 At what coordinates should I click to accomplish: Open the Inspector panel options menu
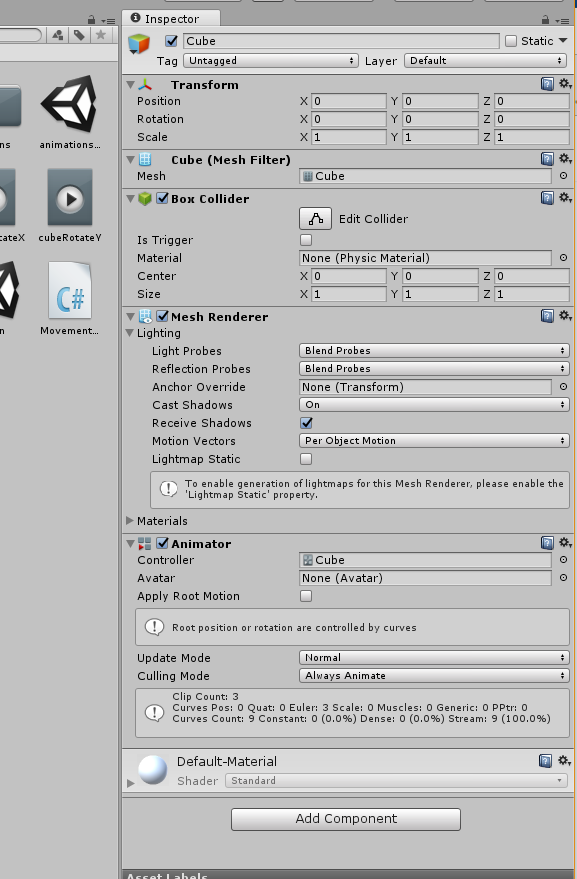click(562, 21)
